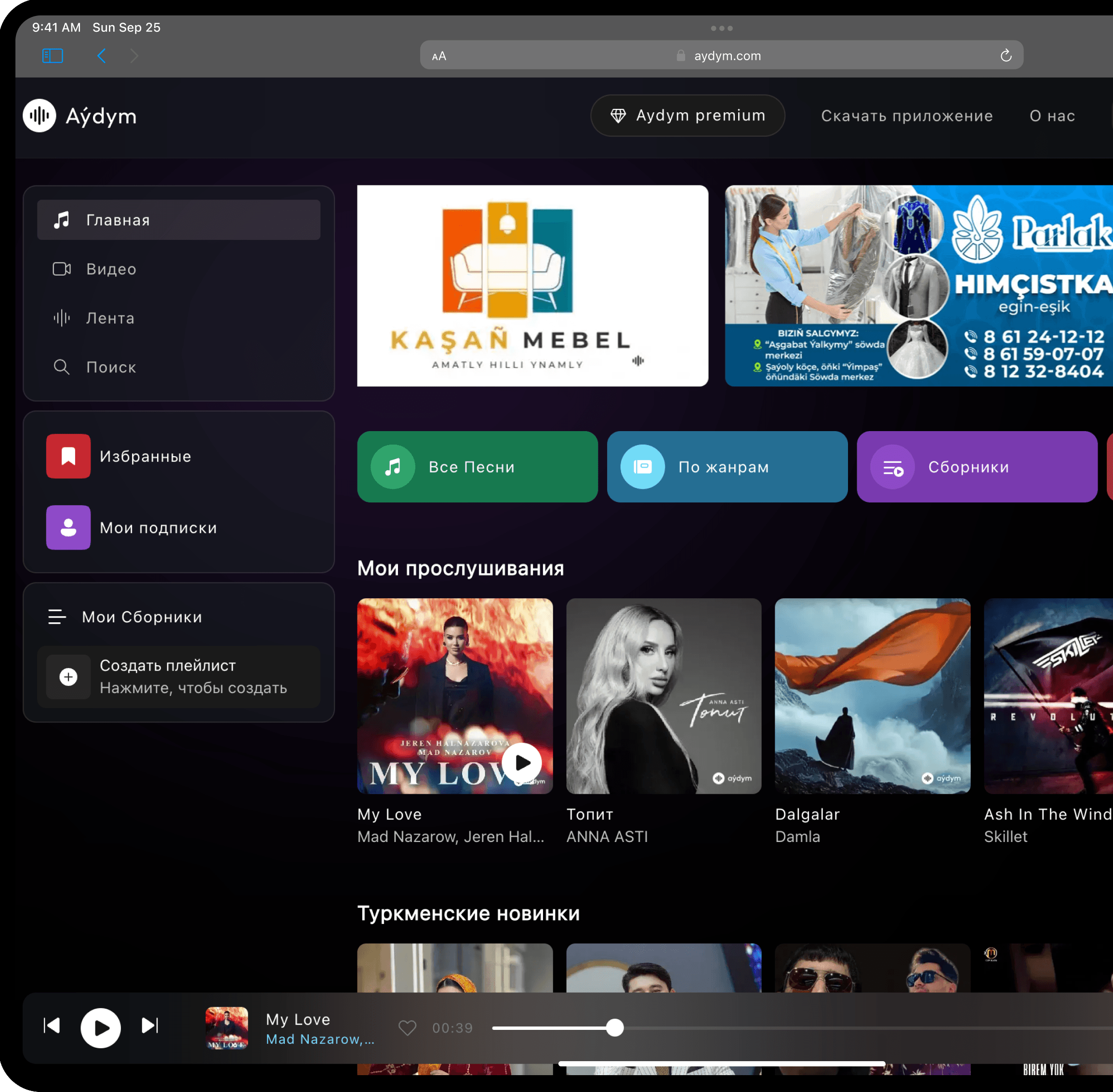Viewport: 1113px width, 1092px height.
Task: Open the Kaşaň Mebel banner
Action: pyautogui.click(x=532, y=286)
